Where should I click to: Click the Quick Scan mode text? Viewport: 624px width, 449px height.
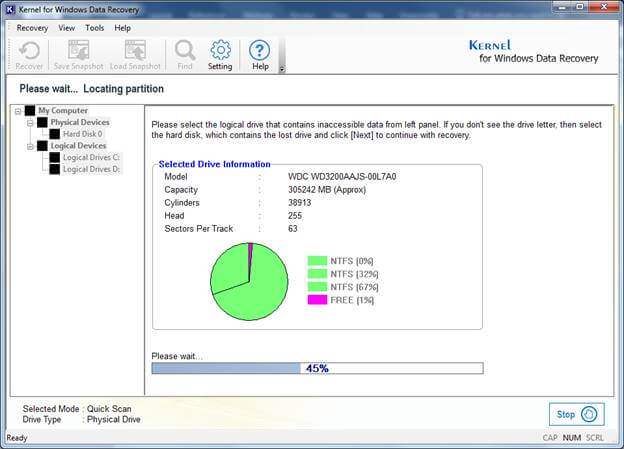(109, 409)
